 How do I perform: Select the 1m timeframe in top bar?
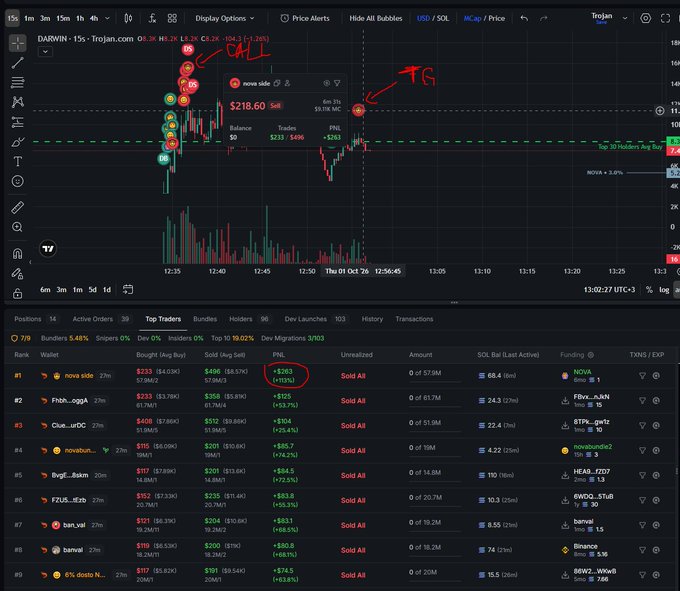[x=29, y=18]
